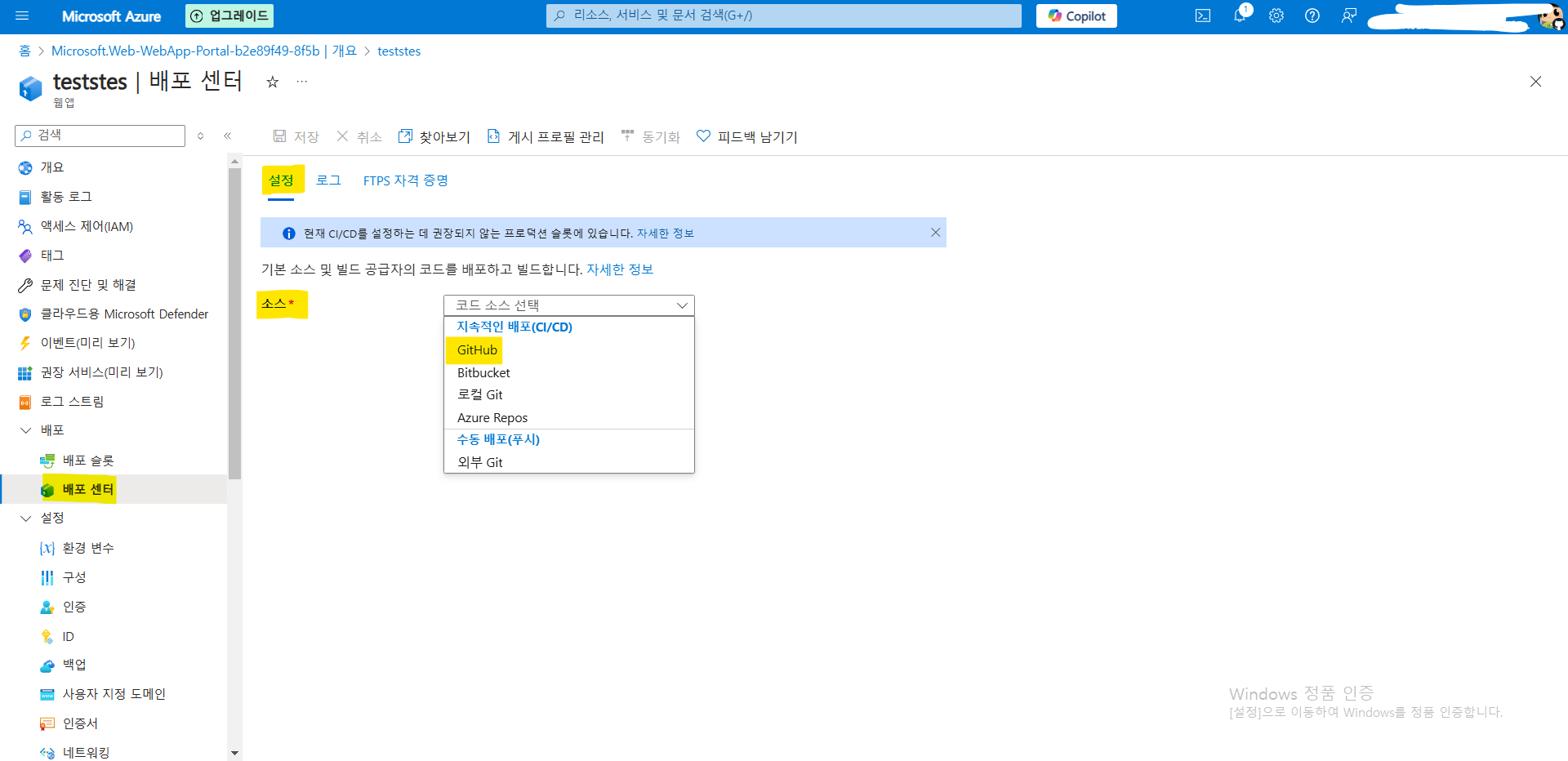Go to 홈 breadcrumb link
The width and height of the screenshot is (1568, 761).
pos(24,51)
